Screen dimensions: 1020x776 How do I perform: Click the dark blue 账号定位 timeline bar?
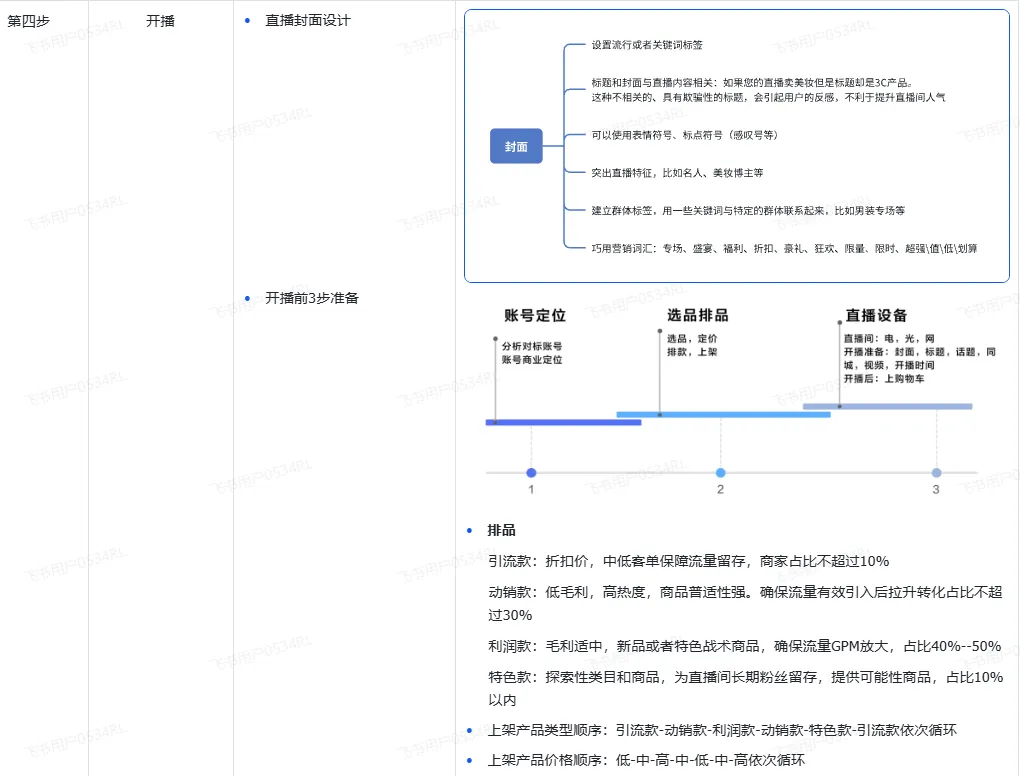coord(563,423)
